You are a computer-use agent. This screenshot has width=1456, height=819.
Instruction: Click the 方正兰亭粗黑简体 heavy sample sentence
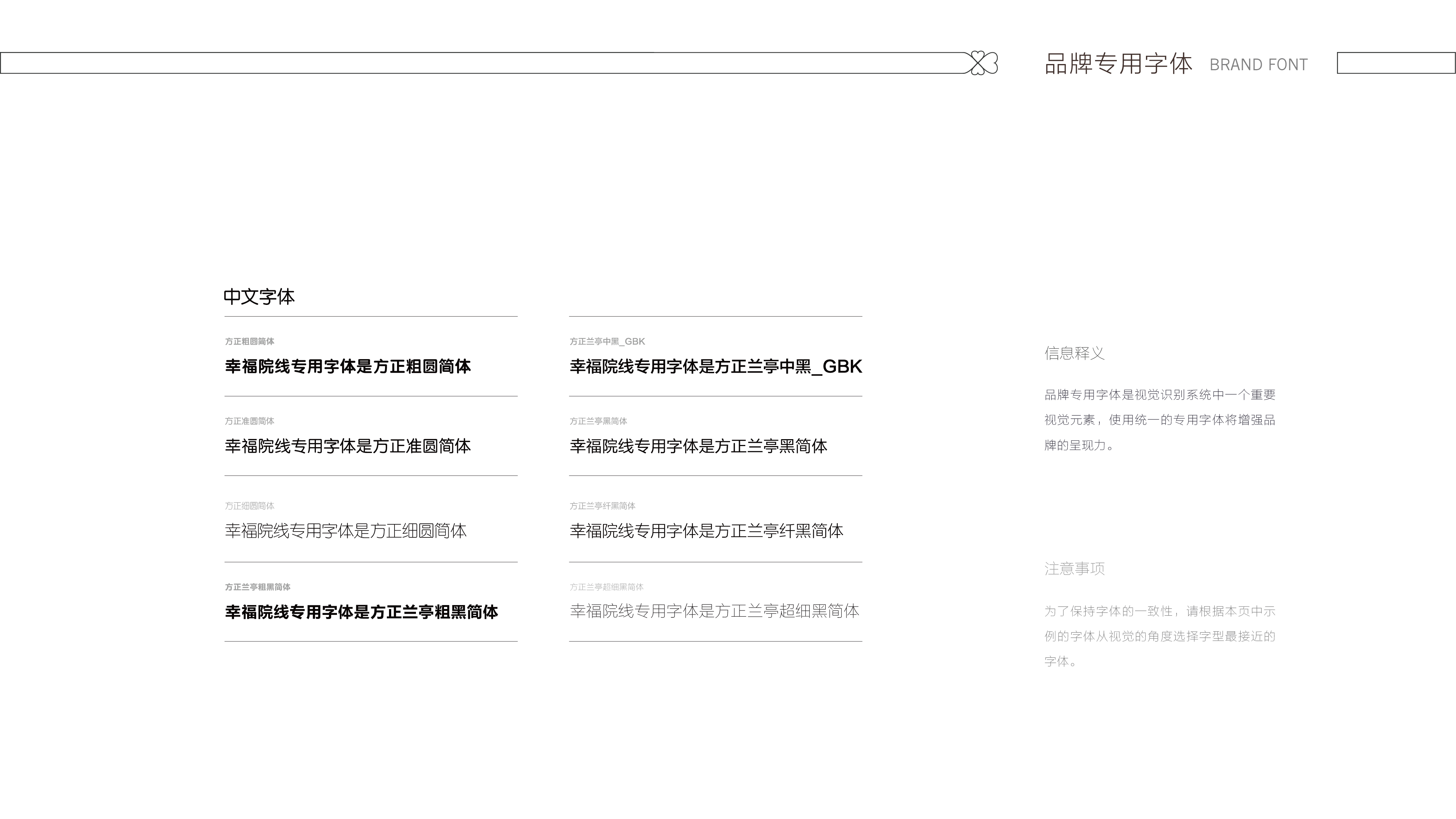tap(361, 612)
